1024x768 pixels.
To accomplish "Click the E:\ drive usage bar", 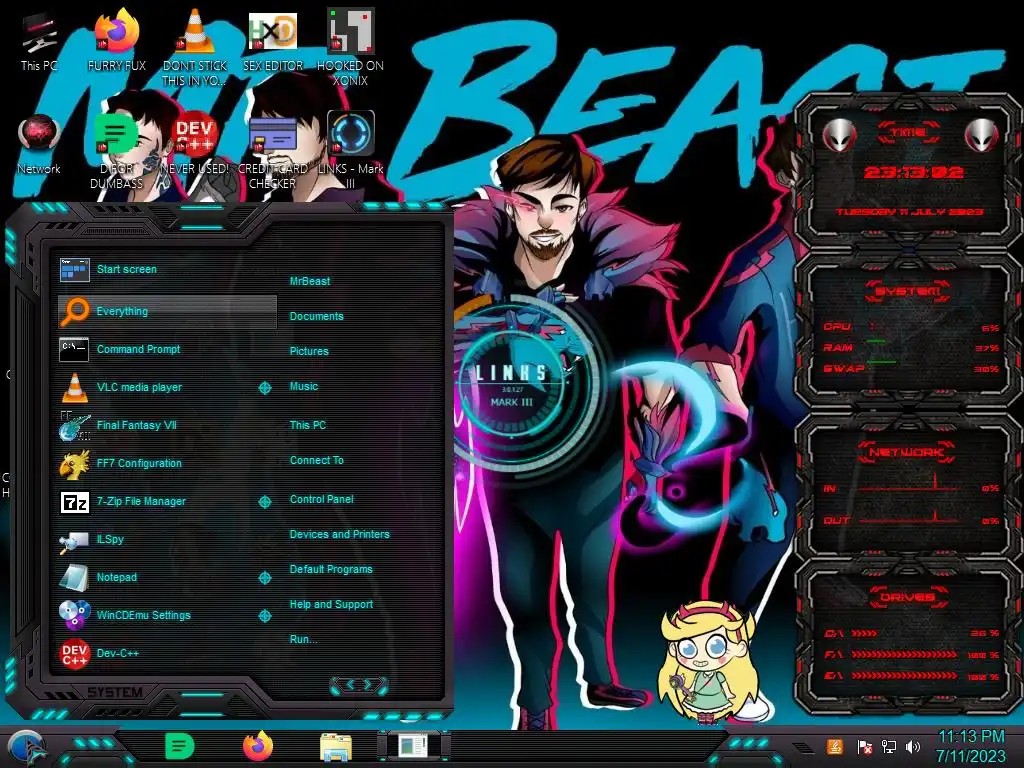I will coord(904,675).
